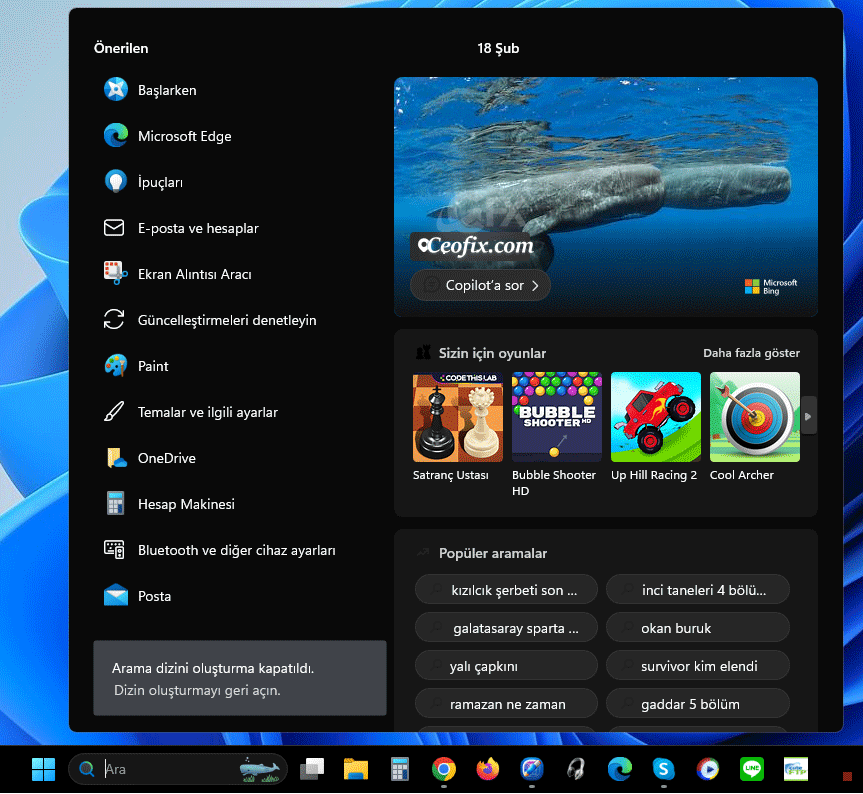Open the media player icon in taskbar
The width and height of the screenshot is (863, 794).
tap(708, 769)
